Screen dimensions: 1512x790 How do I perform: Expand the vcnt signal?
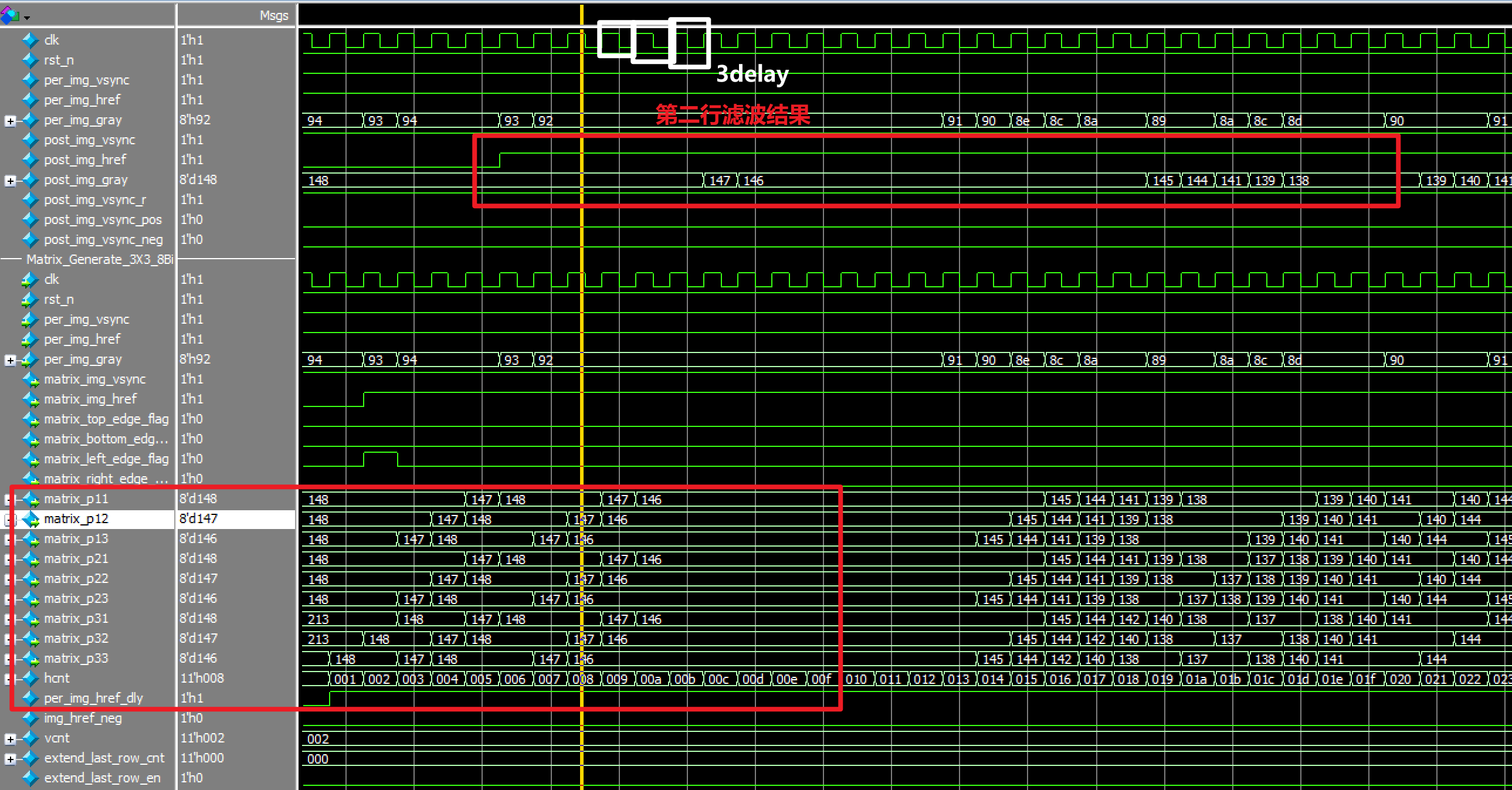[x=10, y=739]
